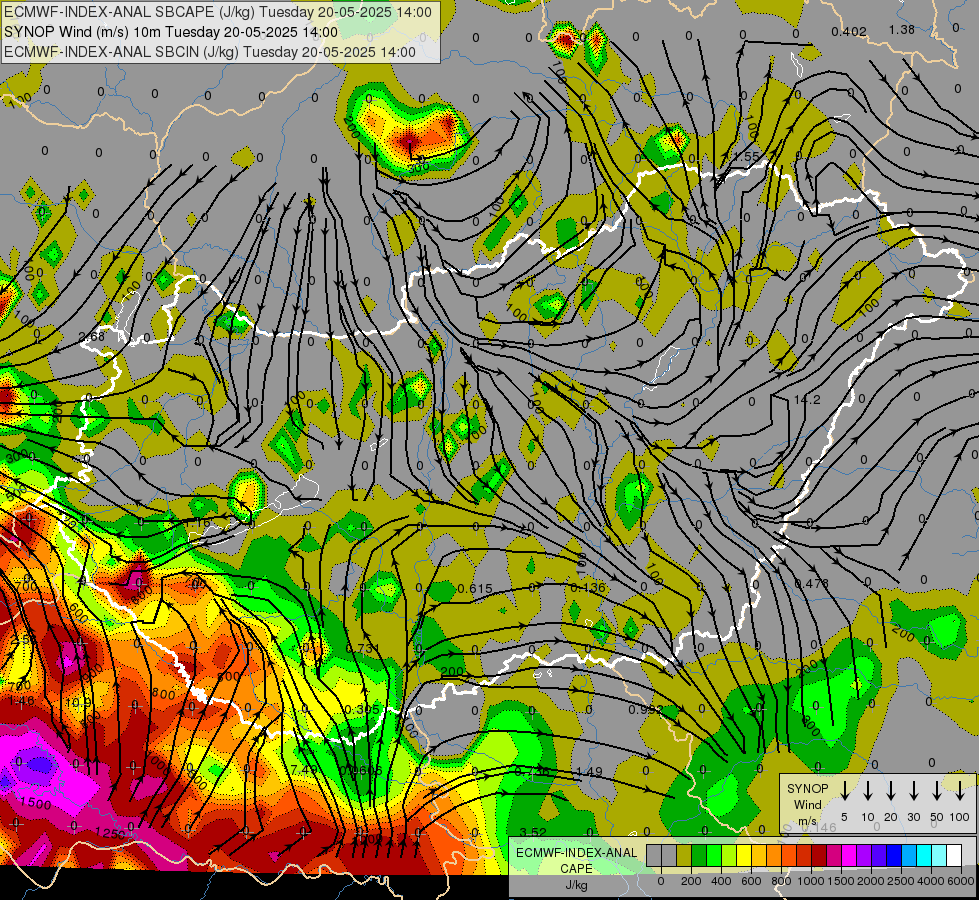Click the 50 m/s wind arrow in legend

tap(937, 790)
